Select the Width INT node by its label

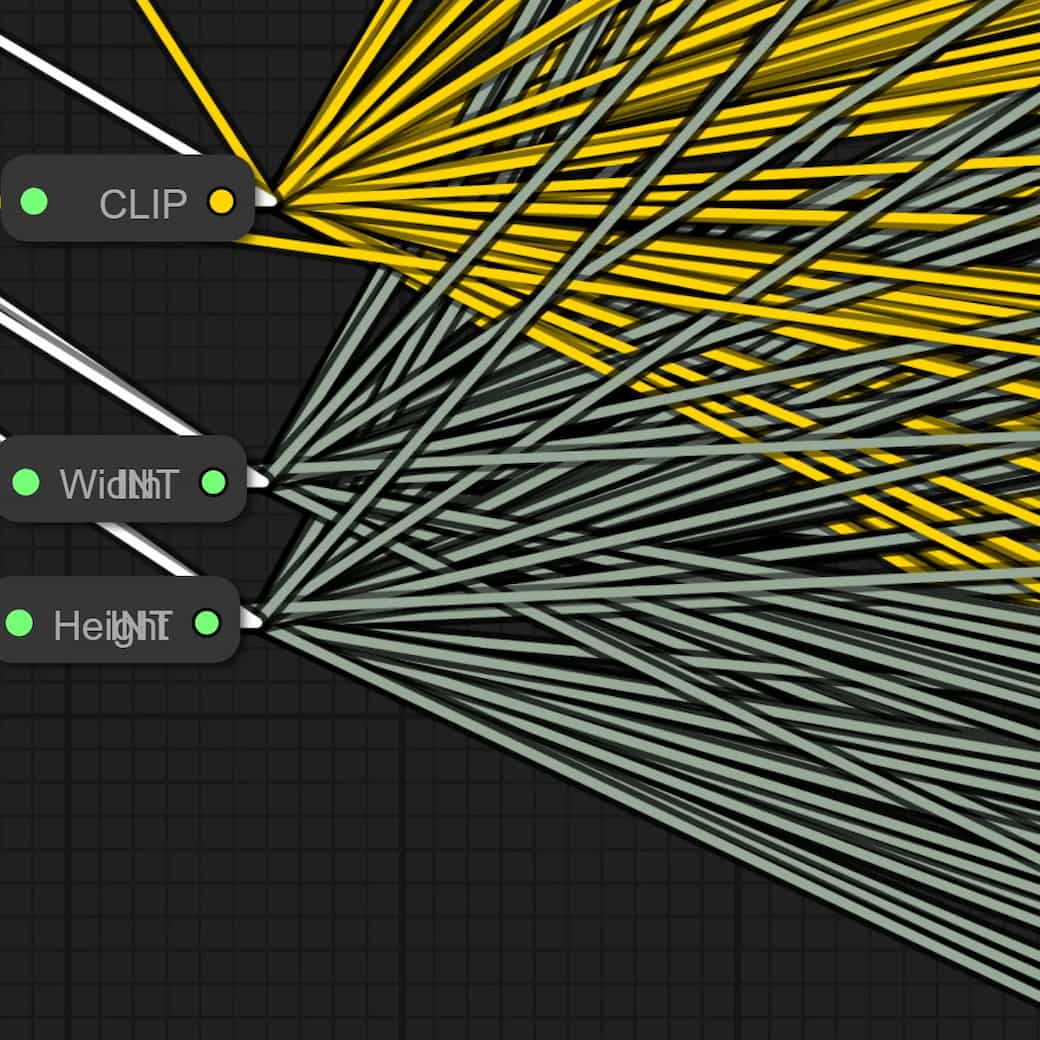click(118, 484)
